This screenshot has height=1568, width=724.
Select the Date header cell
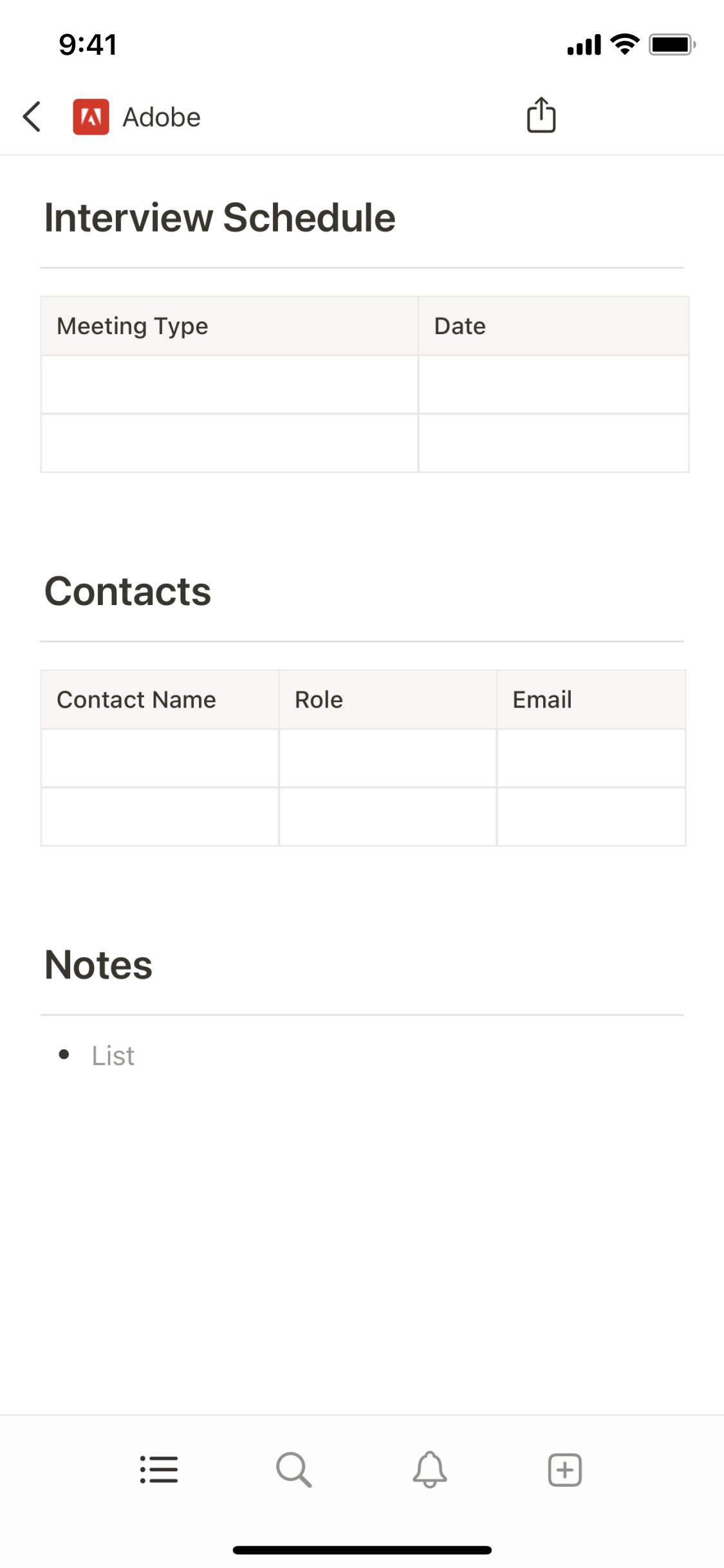(x=553, y=326)
